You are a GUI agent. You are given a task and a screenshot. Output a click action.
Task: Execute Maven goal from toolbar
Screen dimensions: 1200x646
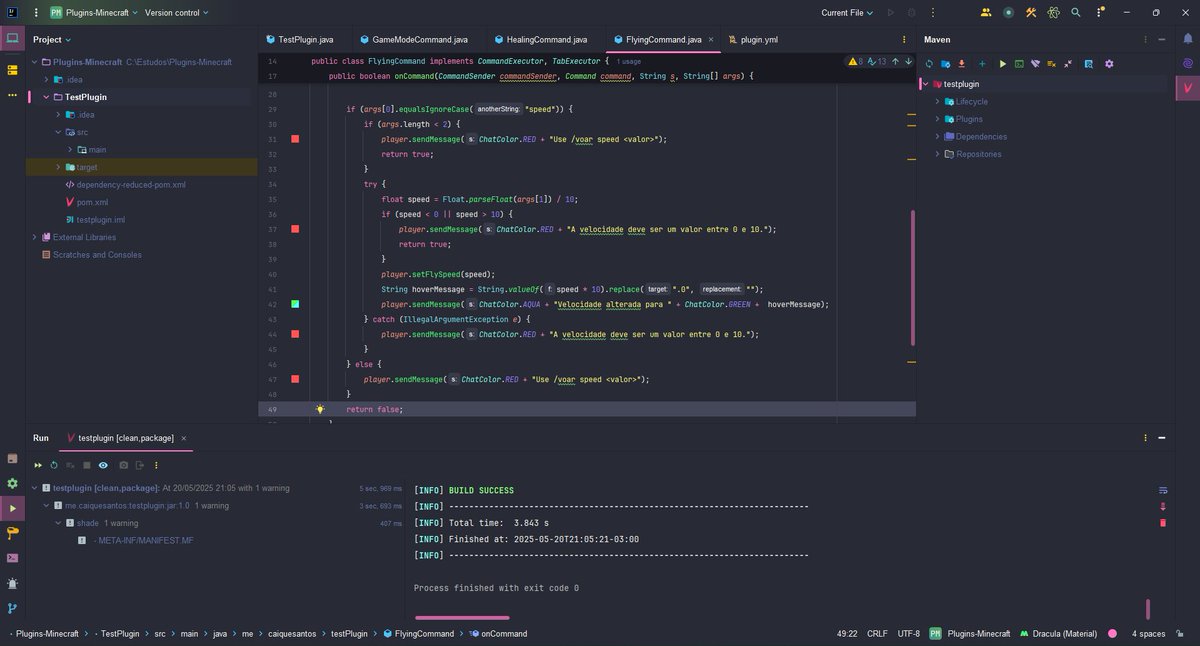[x=1019, y=63]
